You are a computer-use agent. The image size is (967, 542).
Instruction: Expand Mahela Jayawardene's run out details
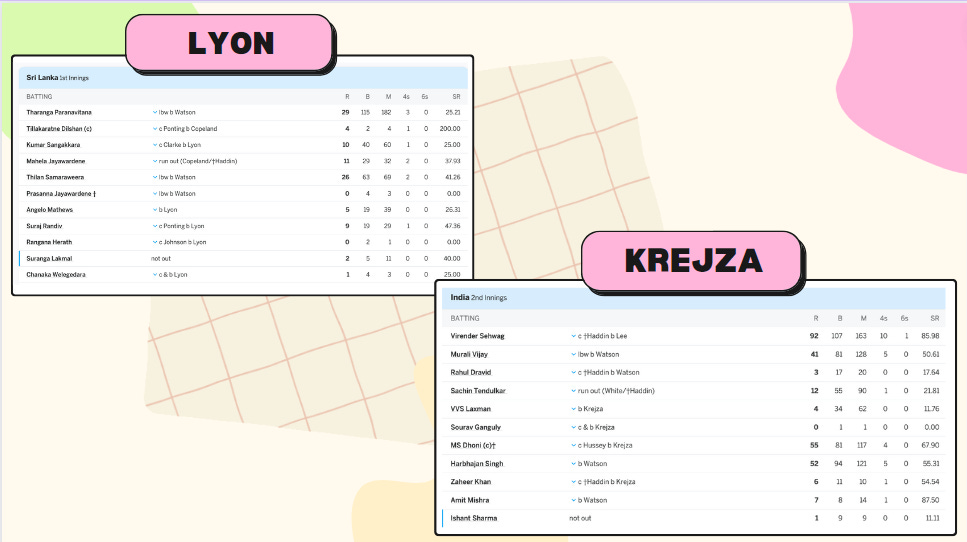pos(155,161)
